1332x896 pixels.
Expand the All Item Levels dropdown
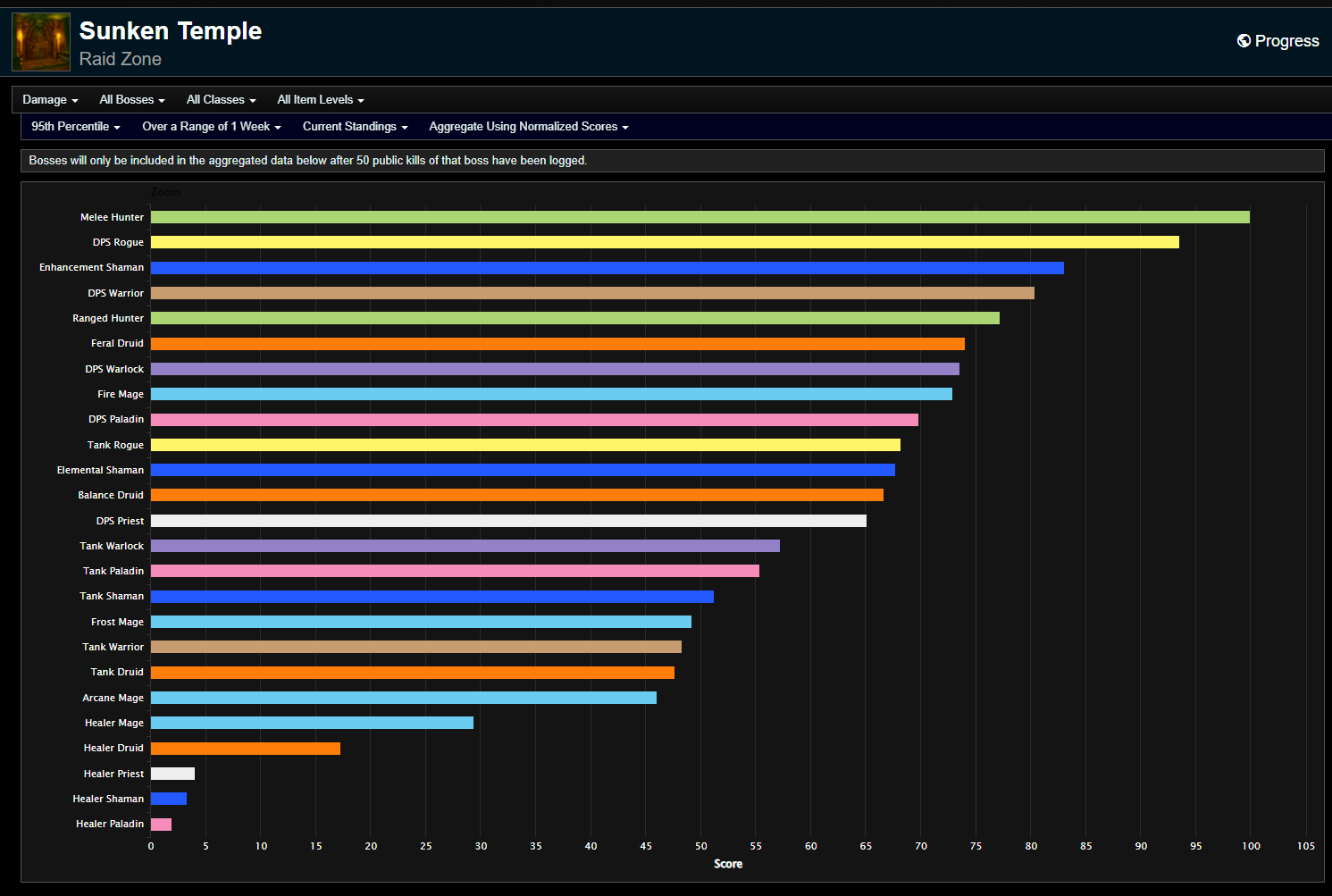pos(320,99)
